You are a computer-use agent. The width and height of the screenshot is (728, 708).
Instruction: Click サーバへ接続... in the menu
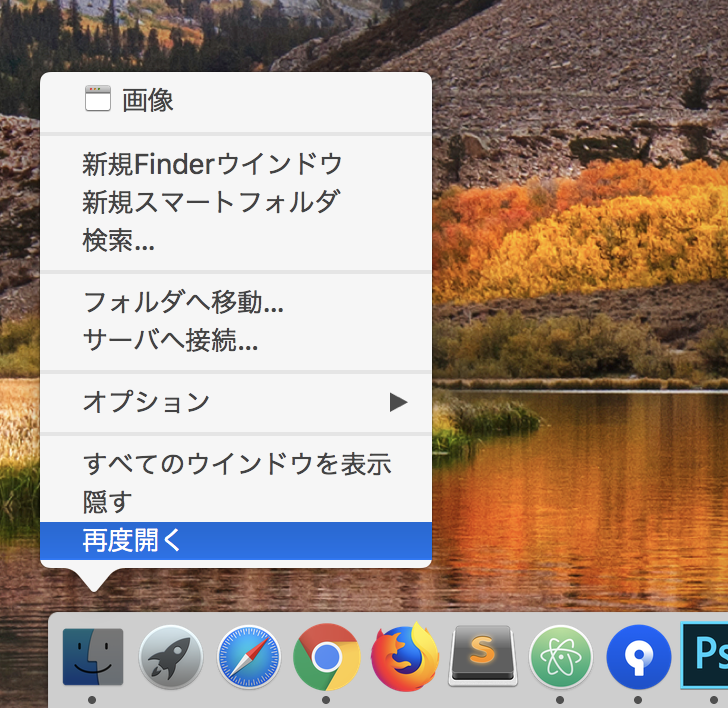point(170,340)
